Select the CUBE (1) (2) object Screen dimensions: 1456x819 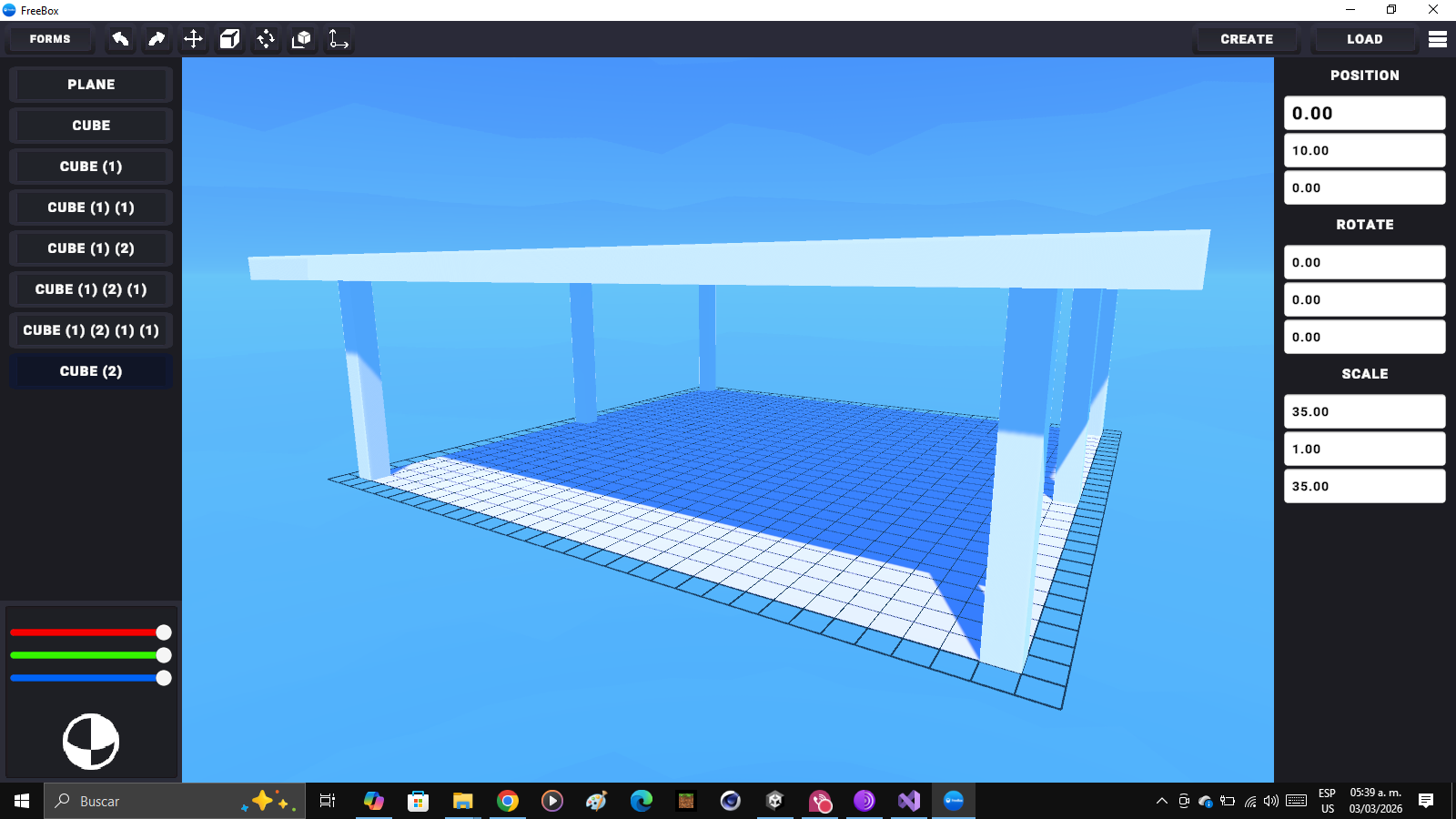point(91,248)
